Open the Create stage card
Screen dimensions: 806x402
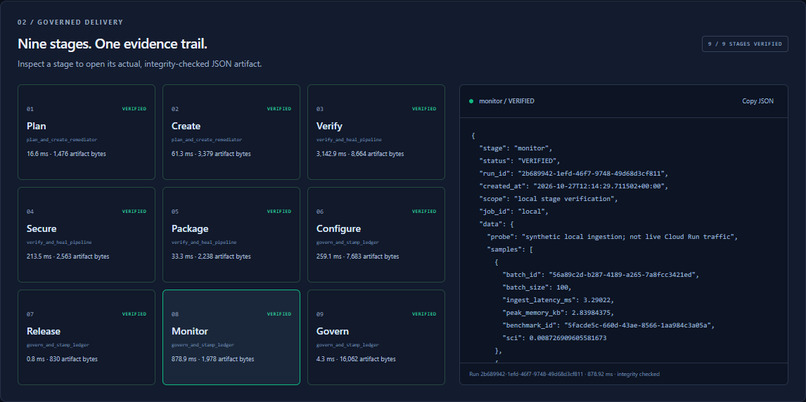(x=231, y=132)
